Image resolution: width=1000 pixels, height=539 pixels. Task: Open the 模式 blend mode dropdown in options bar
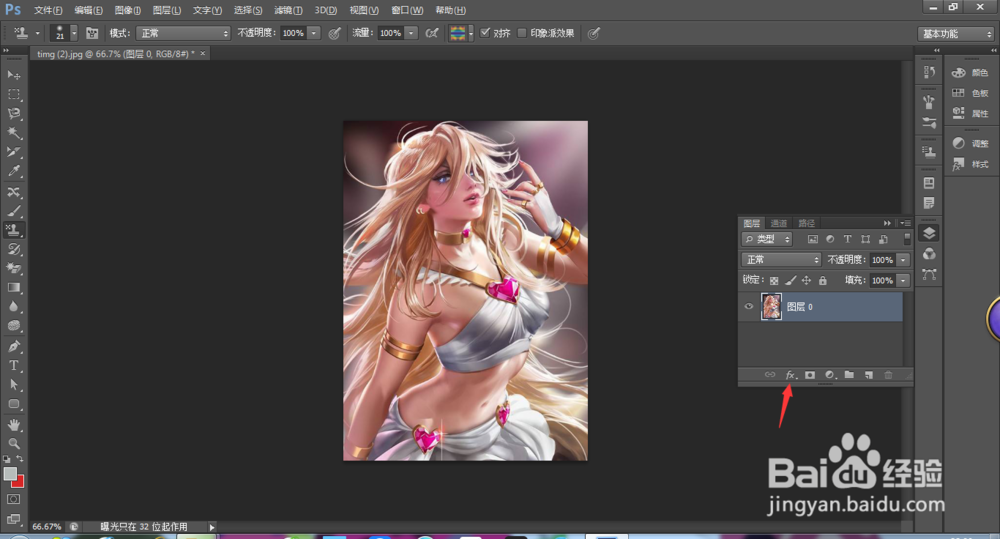pos(183,33)
